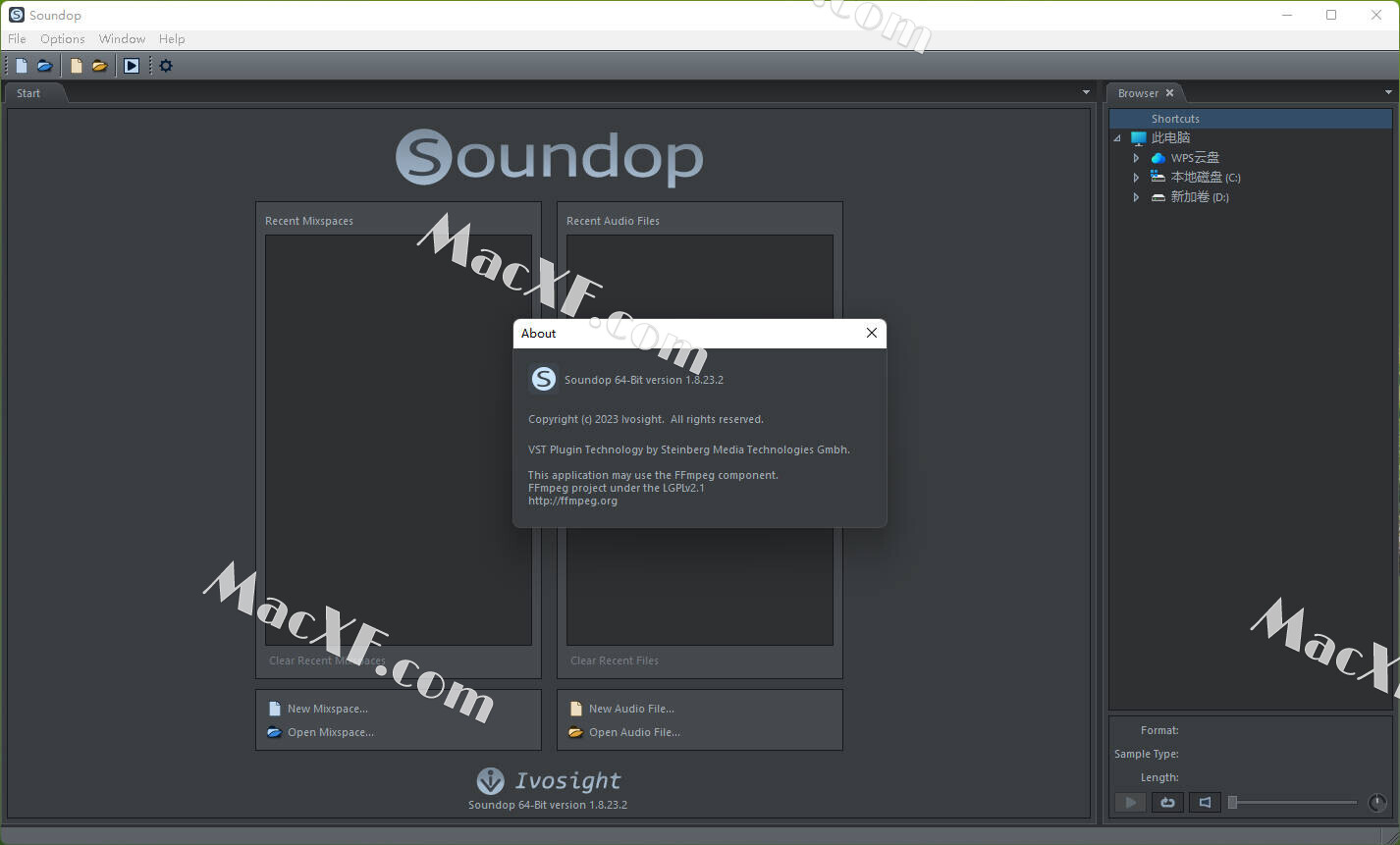Maximize the Soundop window

pos(1331,15)
